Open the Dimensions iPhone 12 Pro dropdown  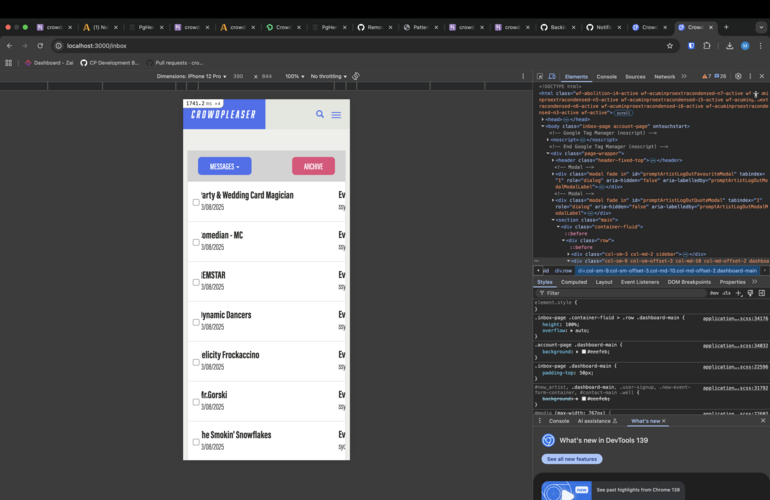(x=193, y=76)
